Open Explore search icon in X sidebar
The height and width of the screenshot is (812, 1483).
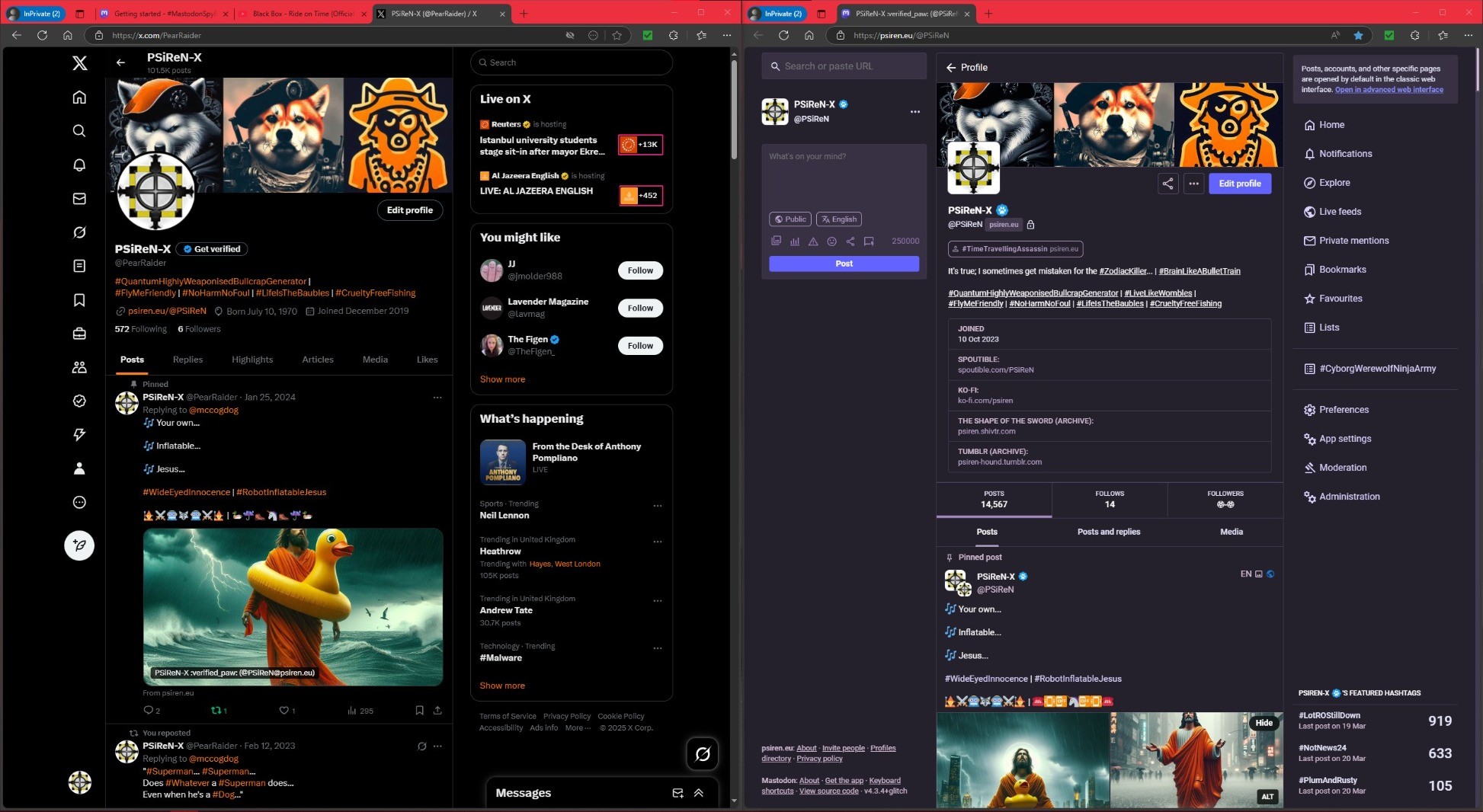point(79,131)
